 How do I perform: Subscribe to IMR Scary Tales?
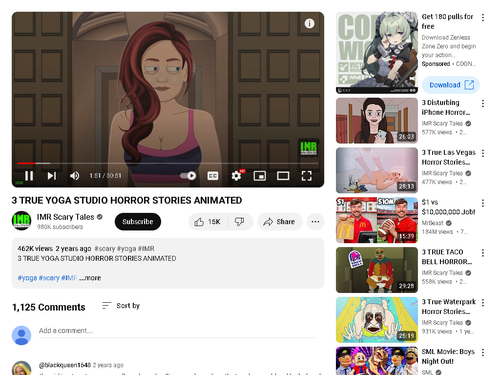(138, 222)
